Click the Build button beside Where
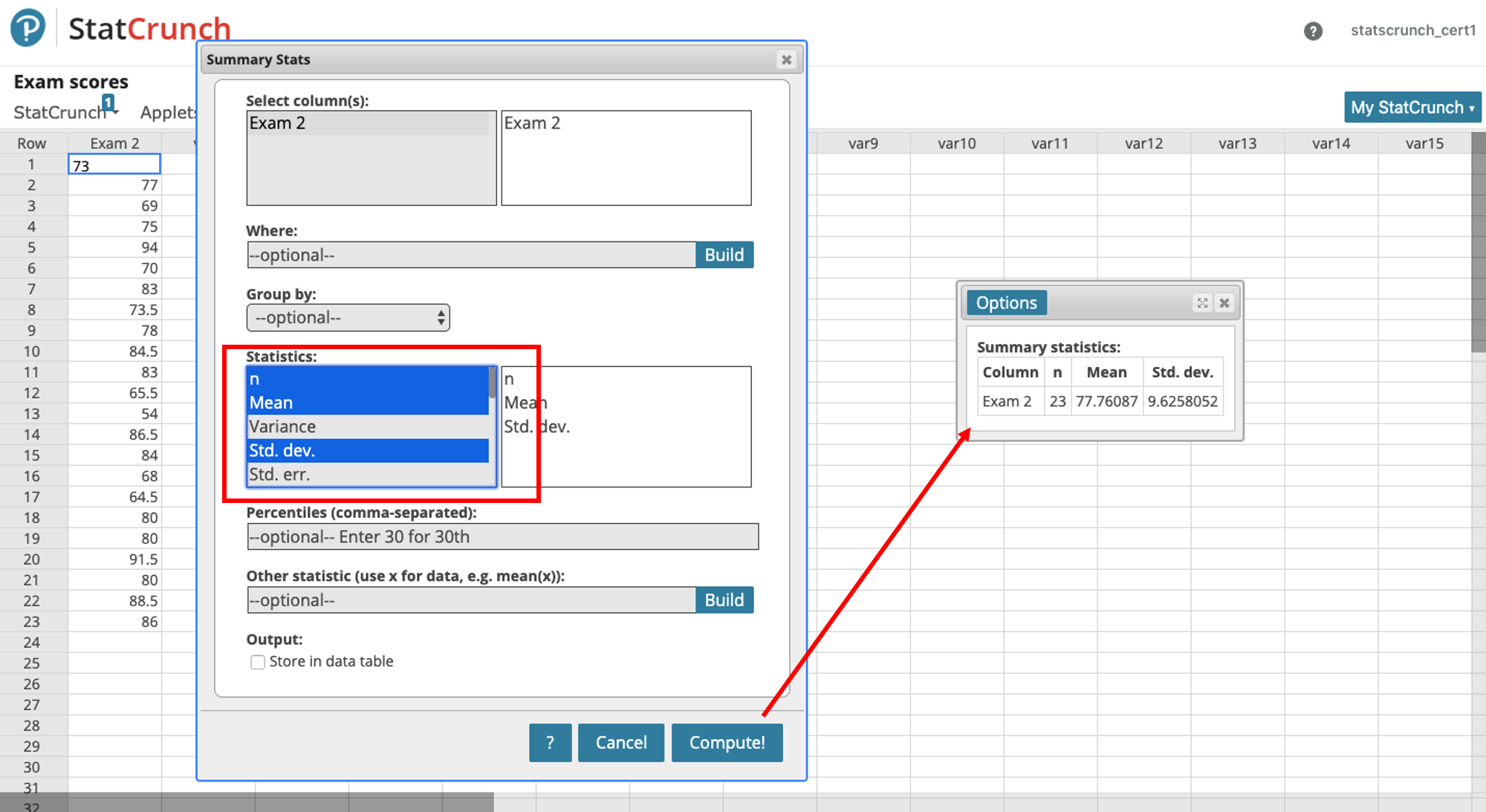The image size is (1486, 812). tap(724, 255)
